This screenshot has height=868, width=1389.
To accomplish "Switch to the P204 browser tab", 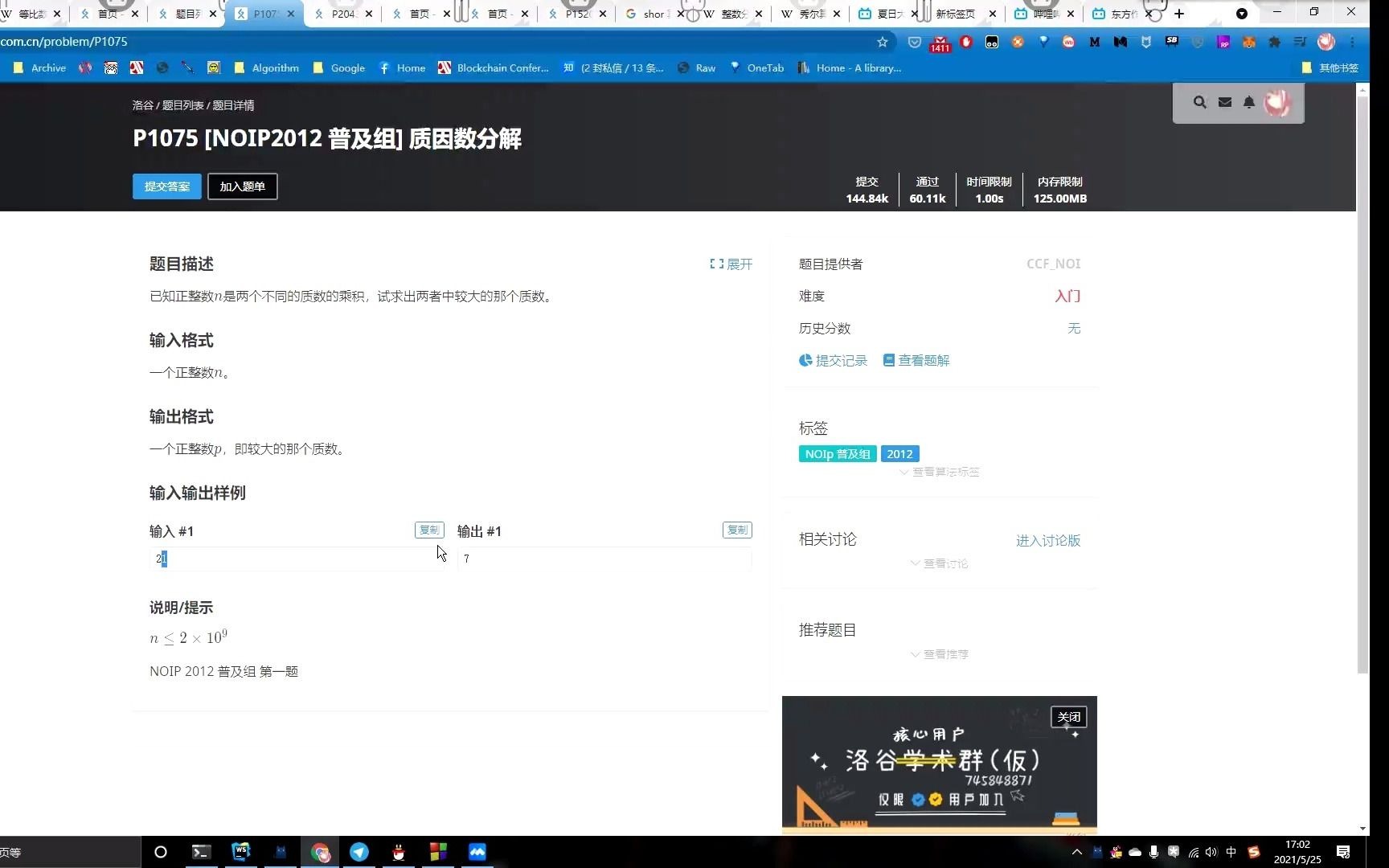I will (x=342, y=14).
